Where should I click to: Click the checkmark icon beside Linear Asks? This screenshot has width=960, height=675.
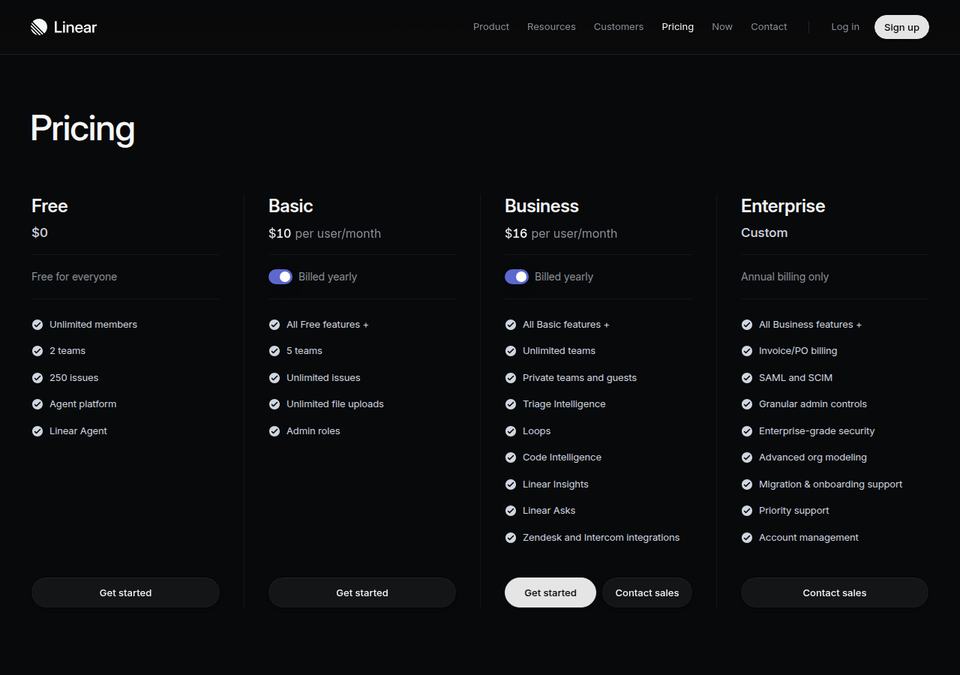point(511,511)
